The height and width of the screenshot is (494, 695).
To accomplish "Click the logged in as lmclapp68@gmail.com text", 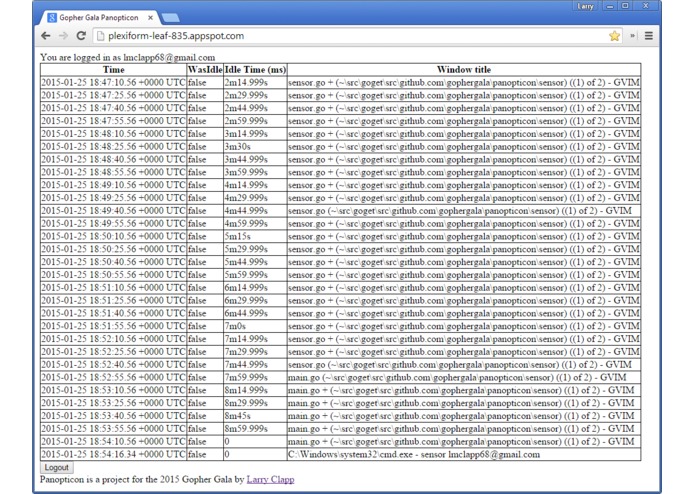I will click(128, 57).
